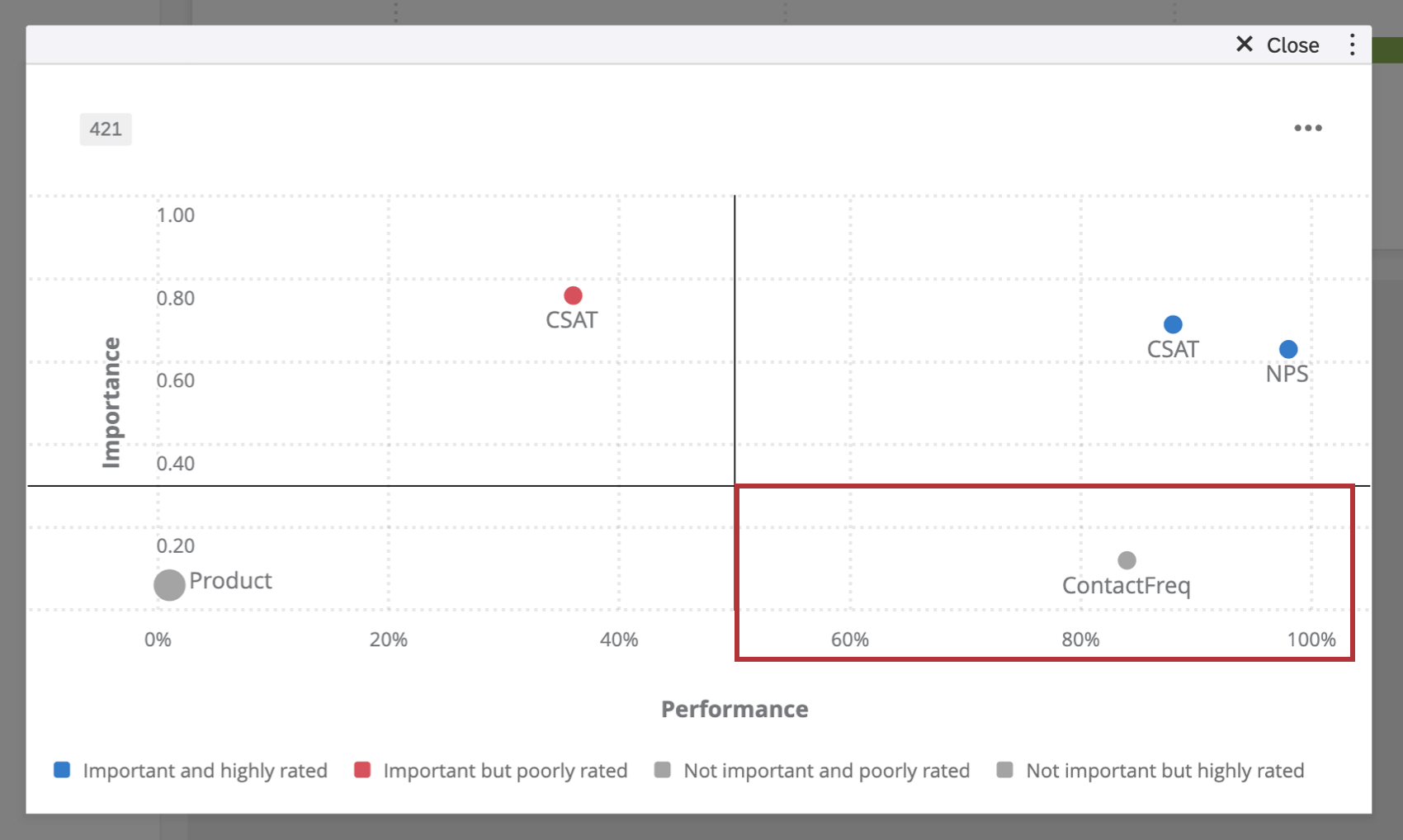This screenshot has width=1403, height=840.
Task: Select the red CSAT data point
Action: [572, 295]
